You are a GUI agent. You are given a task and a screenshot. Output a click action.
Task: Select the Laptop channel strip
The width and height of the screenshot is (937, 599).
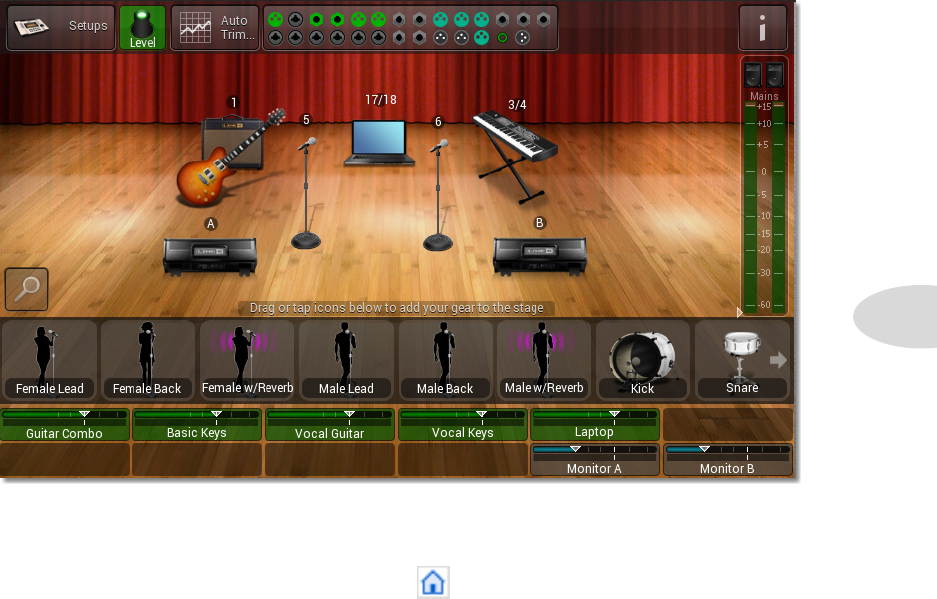595,425
